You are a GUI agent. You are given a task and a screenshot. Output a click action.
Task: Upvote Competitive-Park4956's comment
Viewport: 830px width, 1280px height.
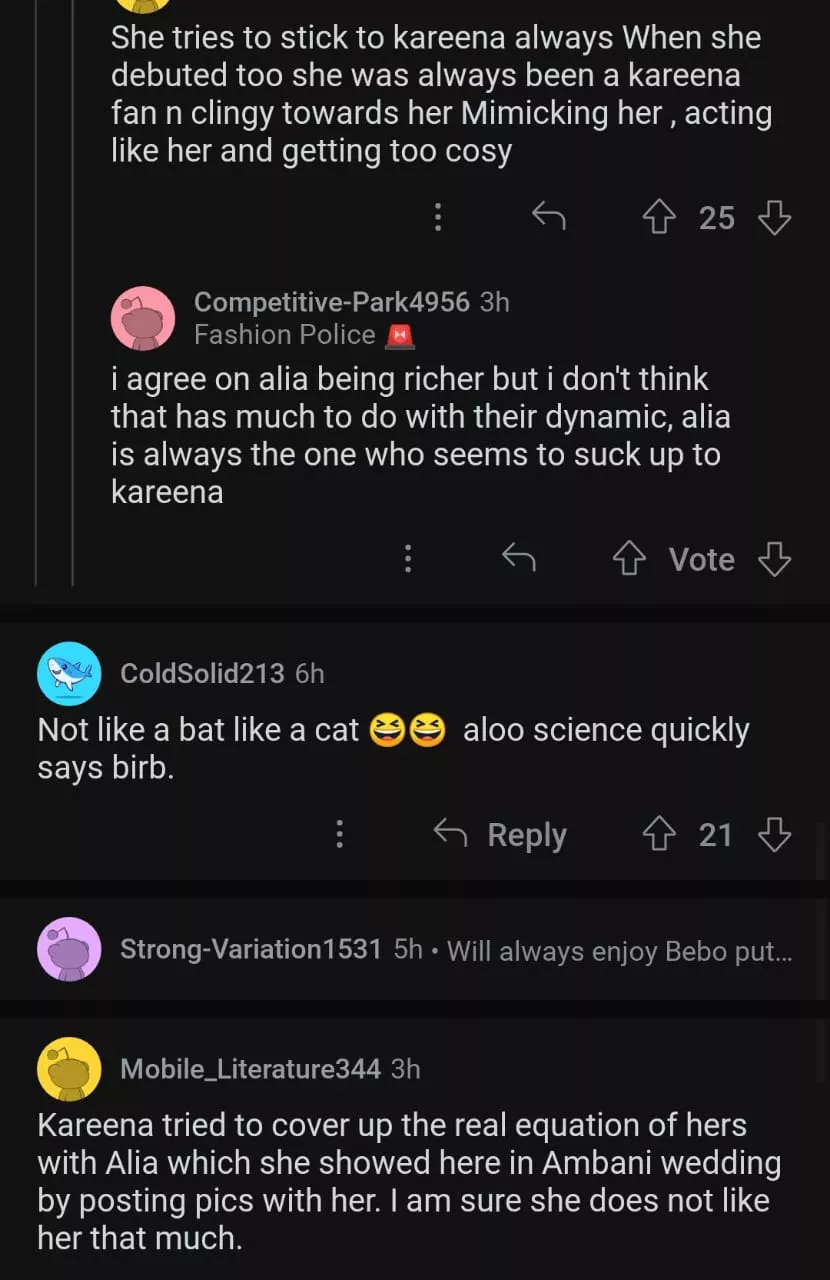629,560
